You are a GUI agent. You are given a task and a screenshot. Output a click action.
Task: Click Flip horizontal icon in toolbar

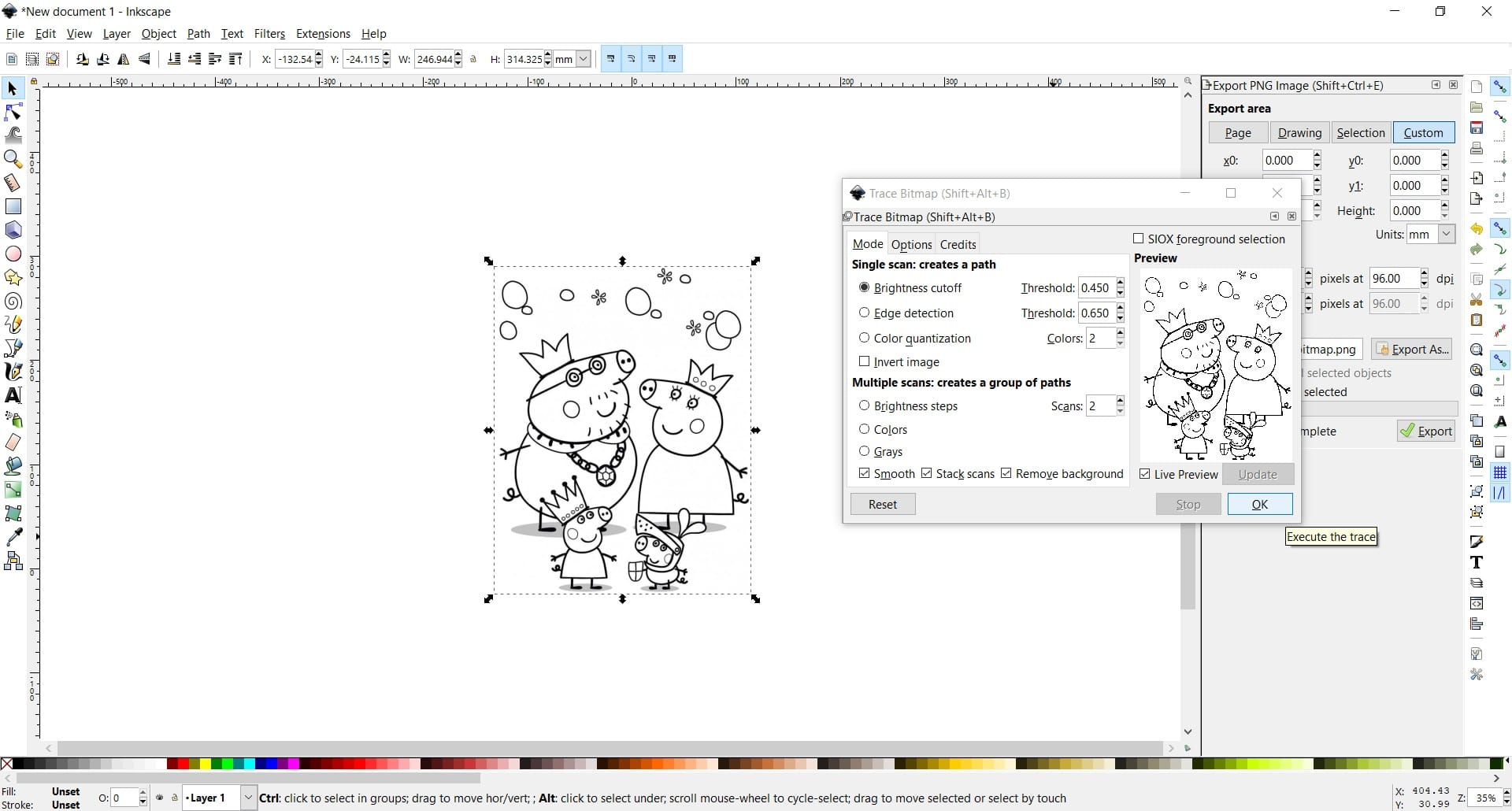pos(124,59)
